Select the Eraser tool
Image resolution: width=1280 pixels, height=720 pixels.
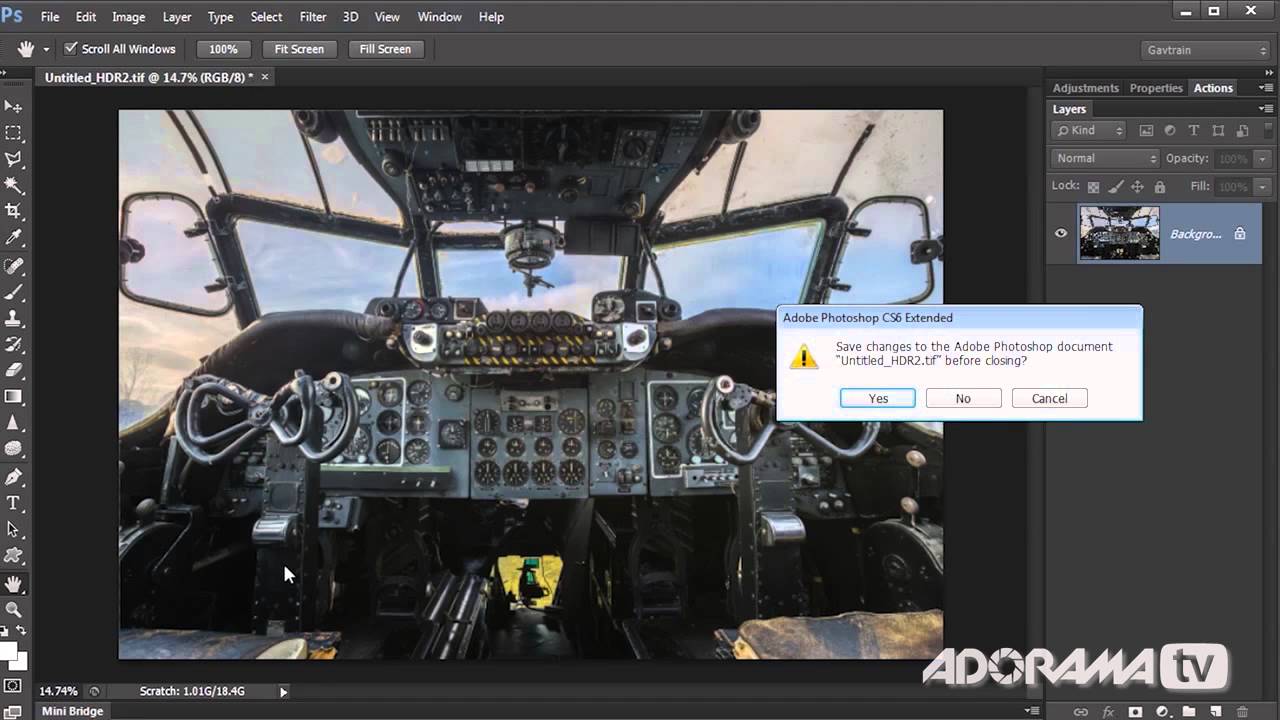[14, 370]
